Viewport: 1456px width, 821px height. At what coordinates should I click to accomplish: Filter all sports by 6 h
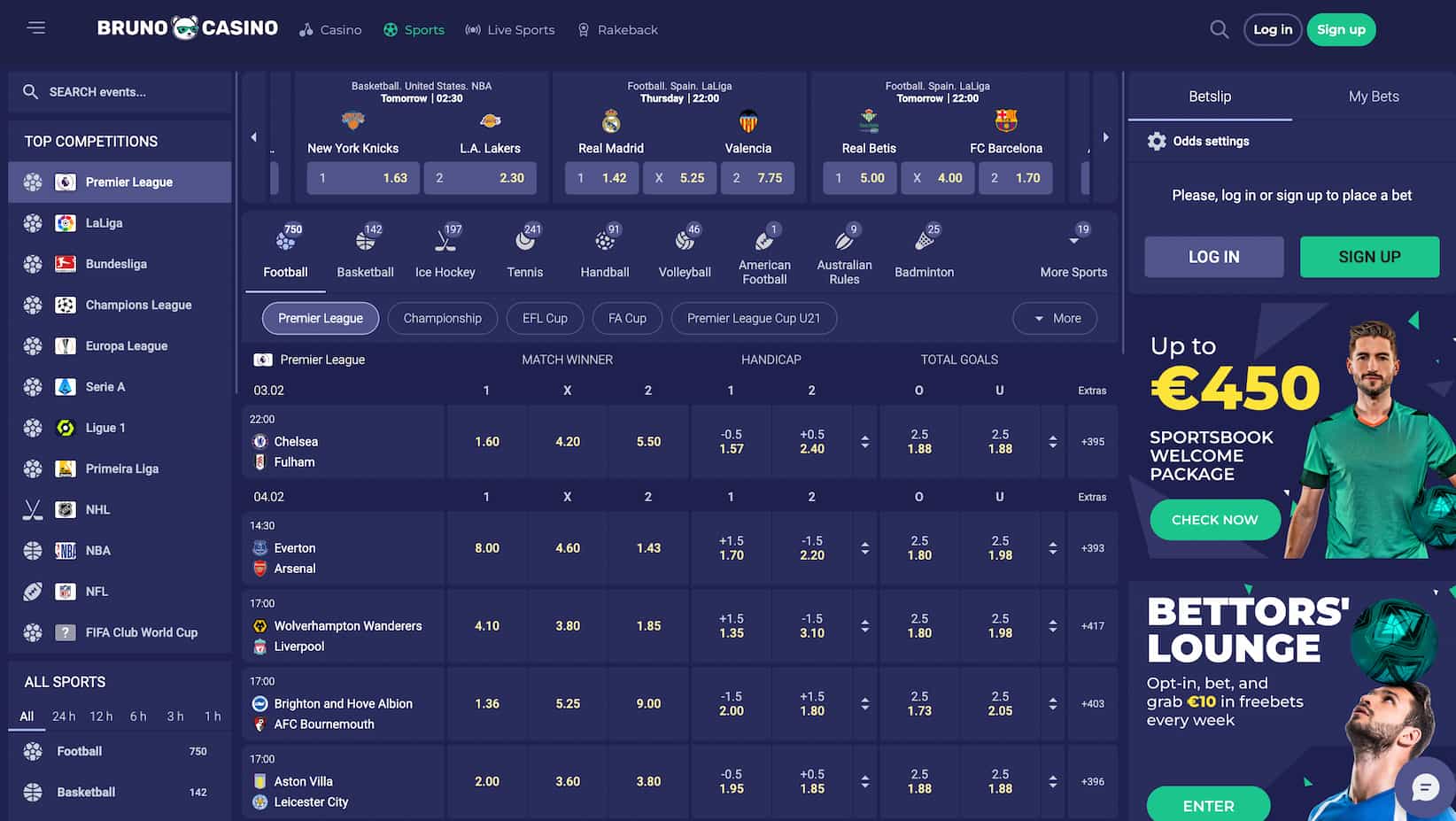pyautogui.click(x=138, y=716)
